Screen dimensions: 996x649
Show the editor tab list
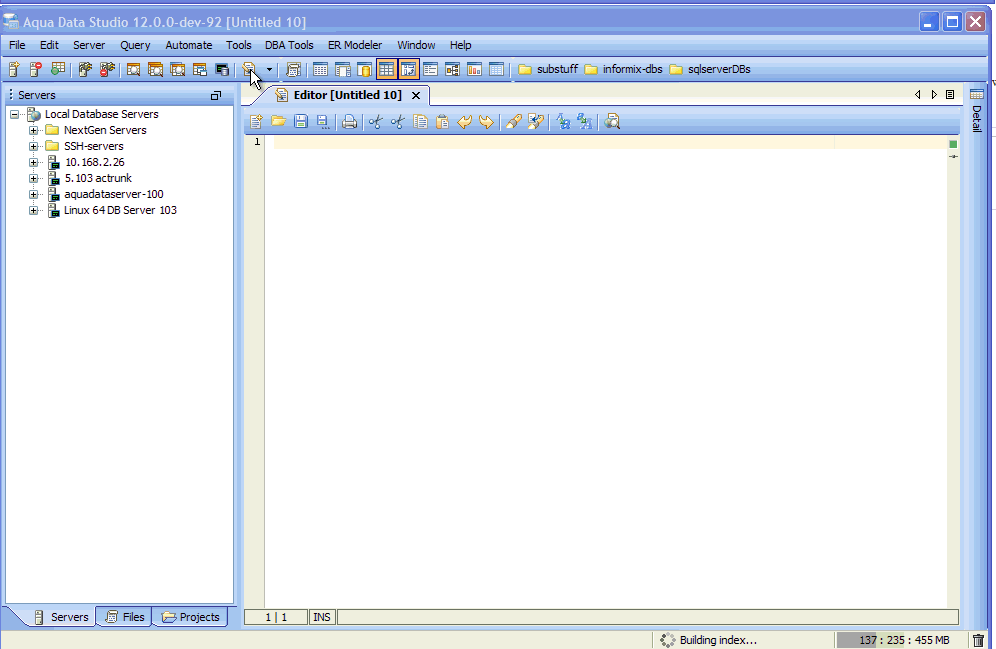pos(950,95)
